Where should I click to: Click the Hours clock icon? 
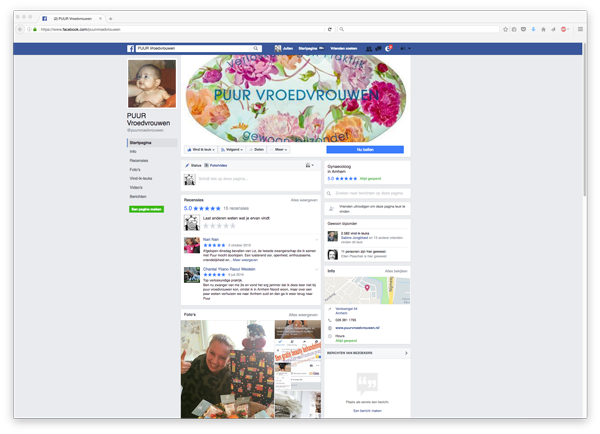point(330,336)
